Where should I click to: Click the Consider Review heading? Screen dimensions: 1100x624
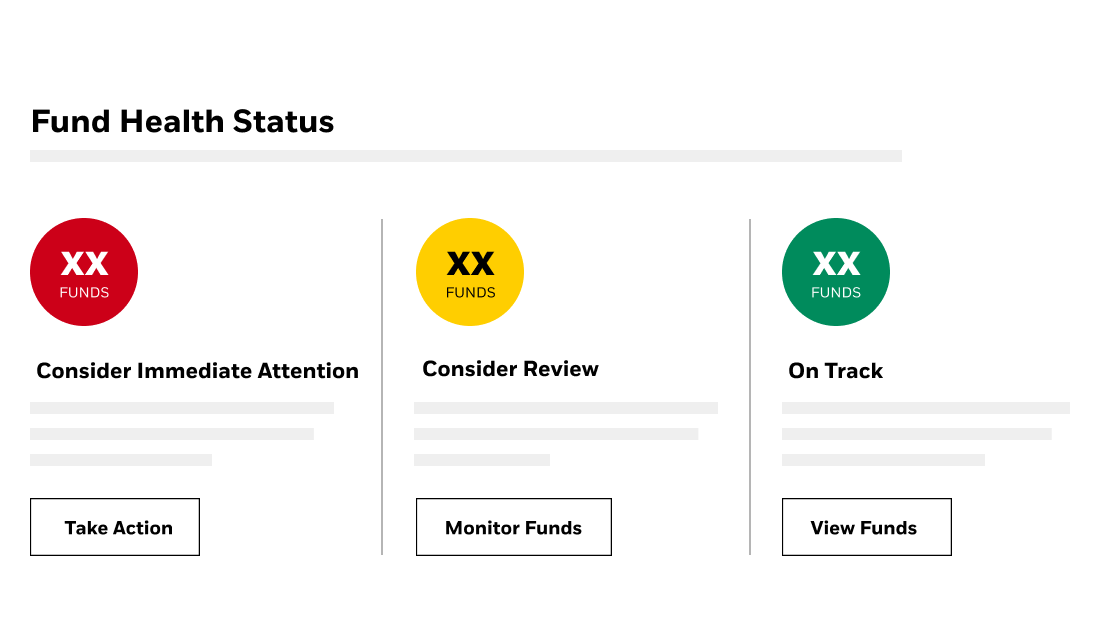510,369
